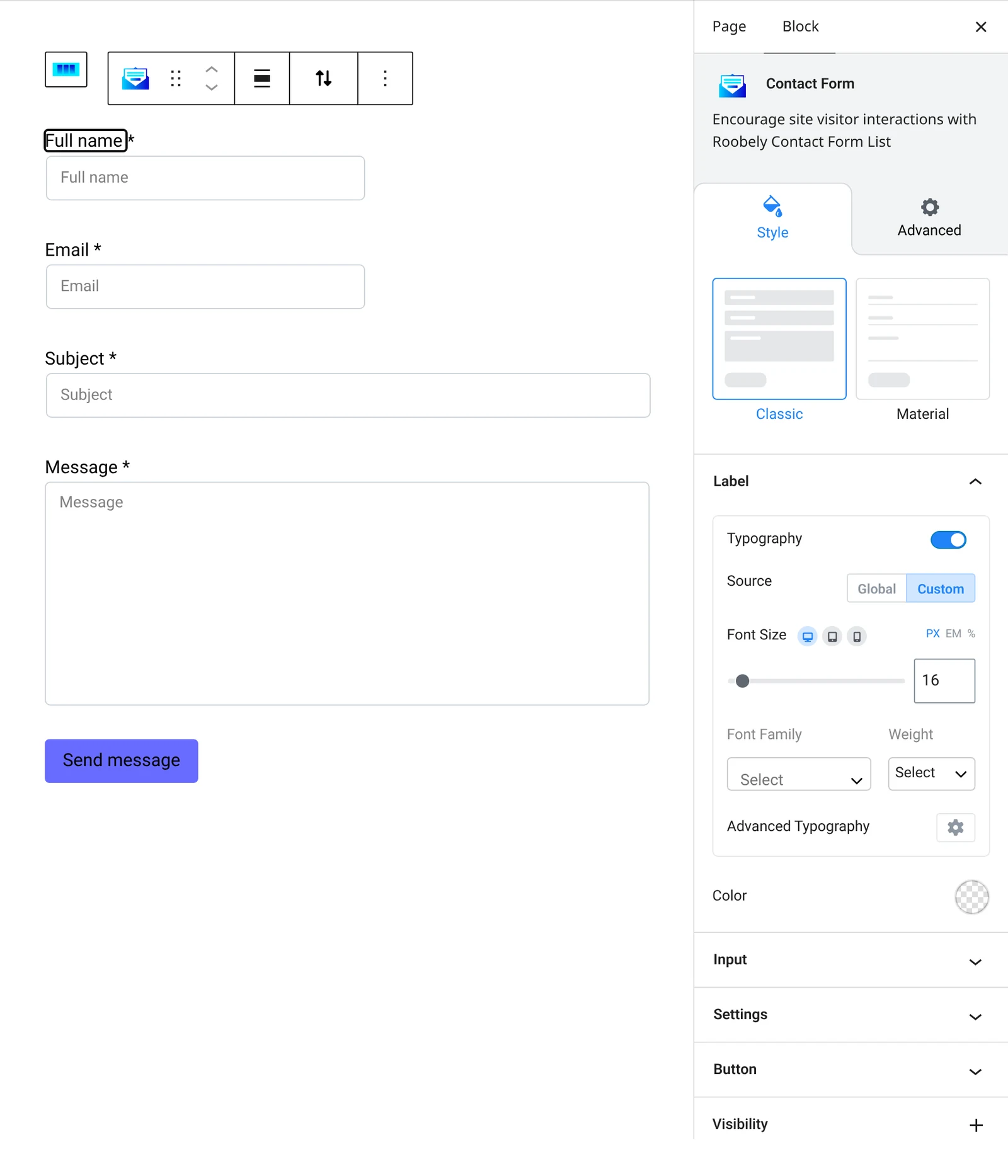Screen dimensions: 1008x1176
Task: Expand the Settings section
Action: click(x=850, y=1015)
